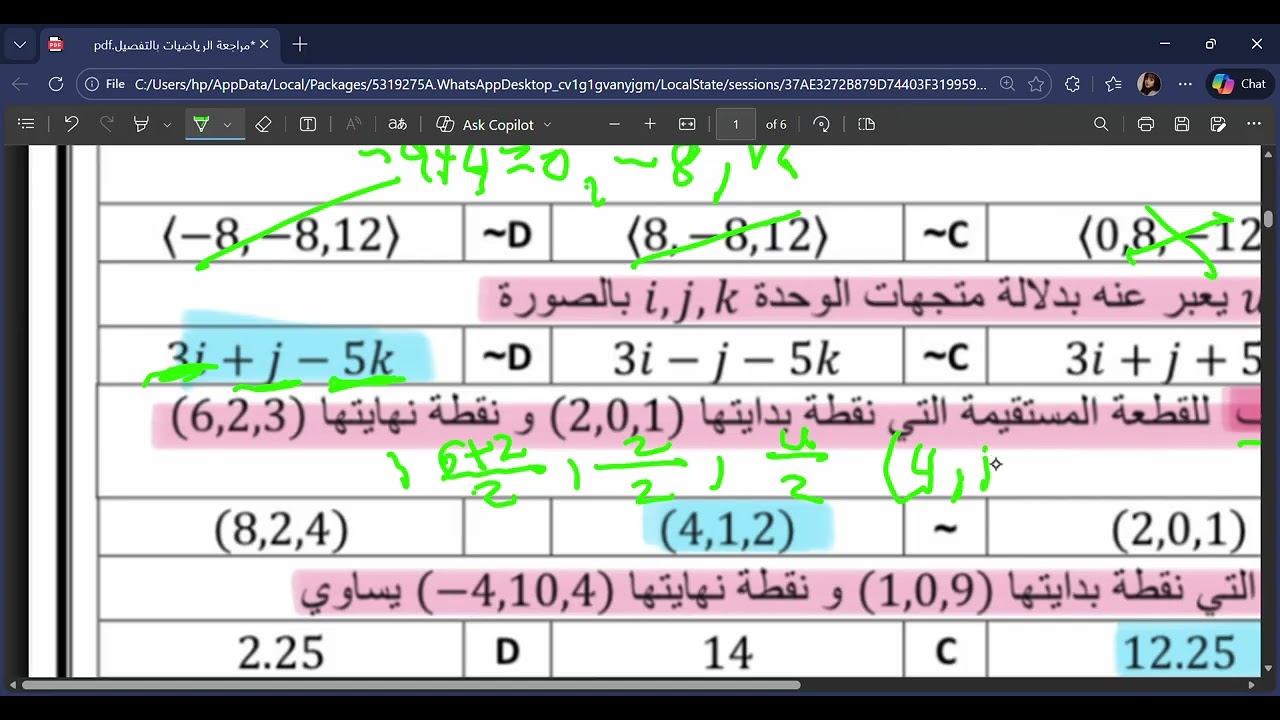Open the tab actions menu chevron
Viewport: 1280px width, 720px height.
click(20, 44)
